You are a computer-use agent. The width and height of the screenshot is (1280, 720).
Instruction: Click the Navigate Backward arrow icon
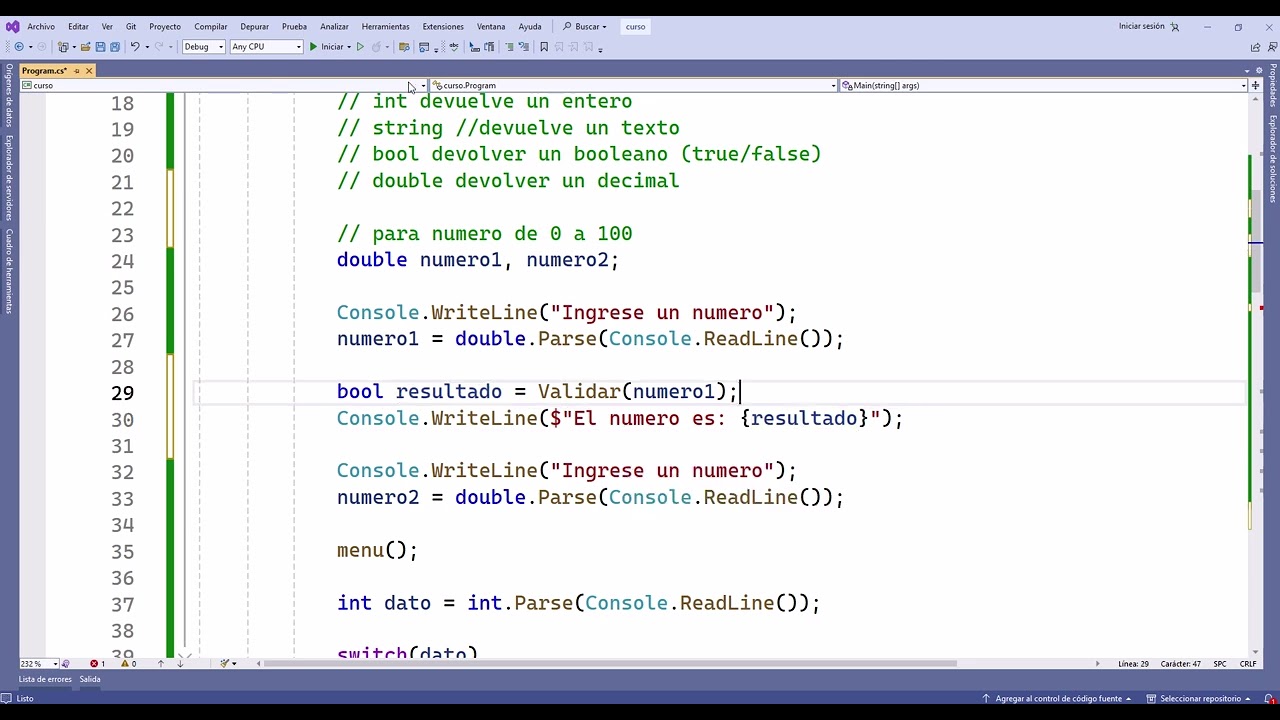point(18,47)
